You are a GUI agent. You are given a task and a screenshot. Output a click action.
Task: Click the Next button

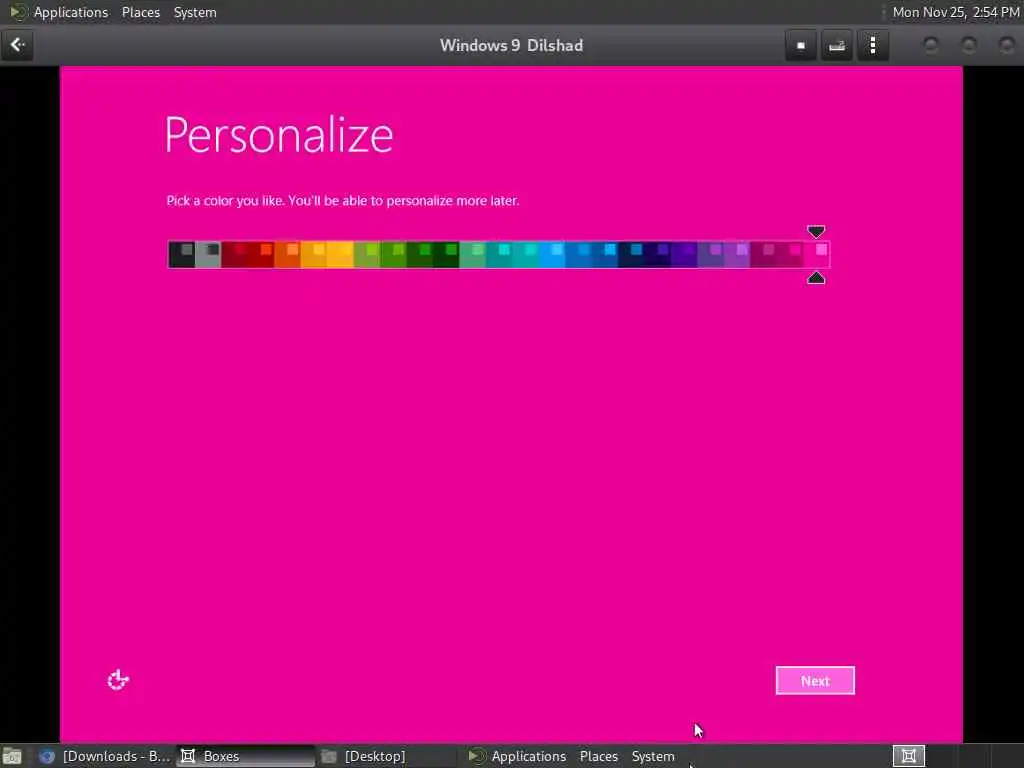click(x=814, y=680)
